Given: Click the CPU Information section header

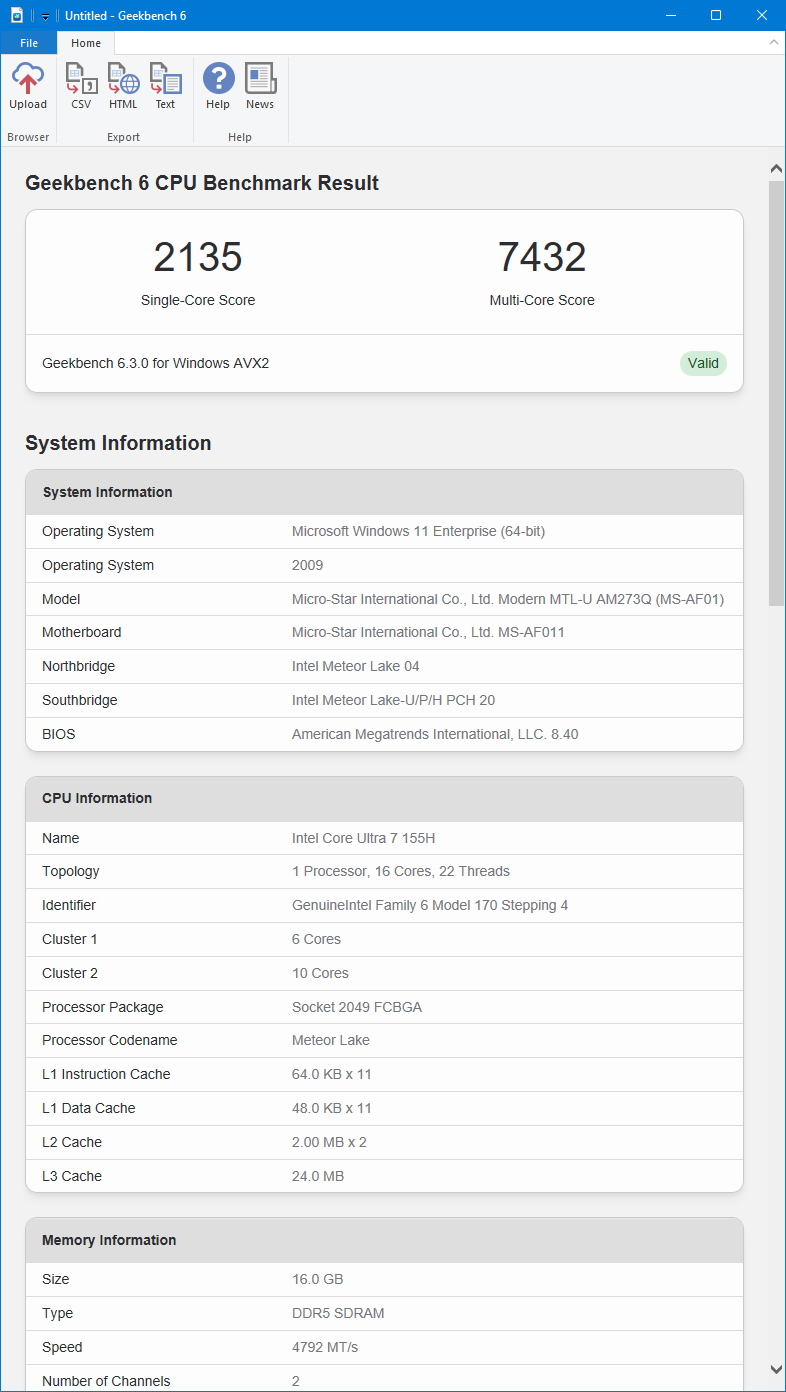Looking at the screenshot, I should click(x=97, y=798).
